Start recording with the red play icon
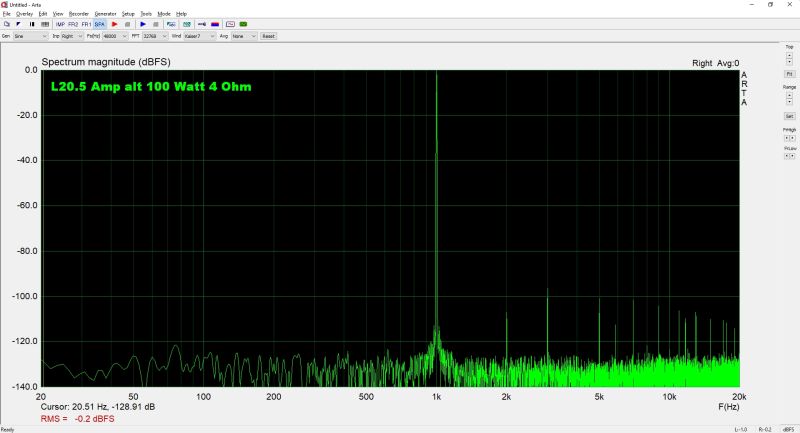 114,23
